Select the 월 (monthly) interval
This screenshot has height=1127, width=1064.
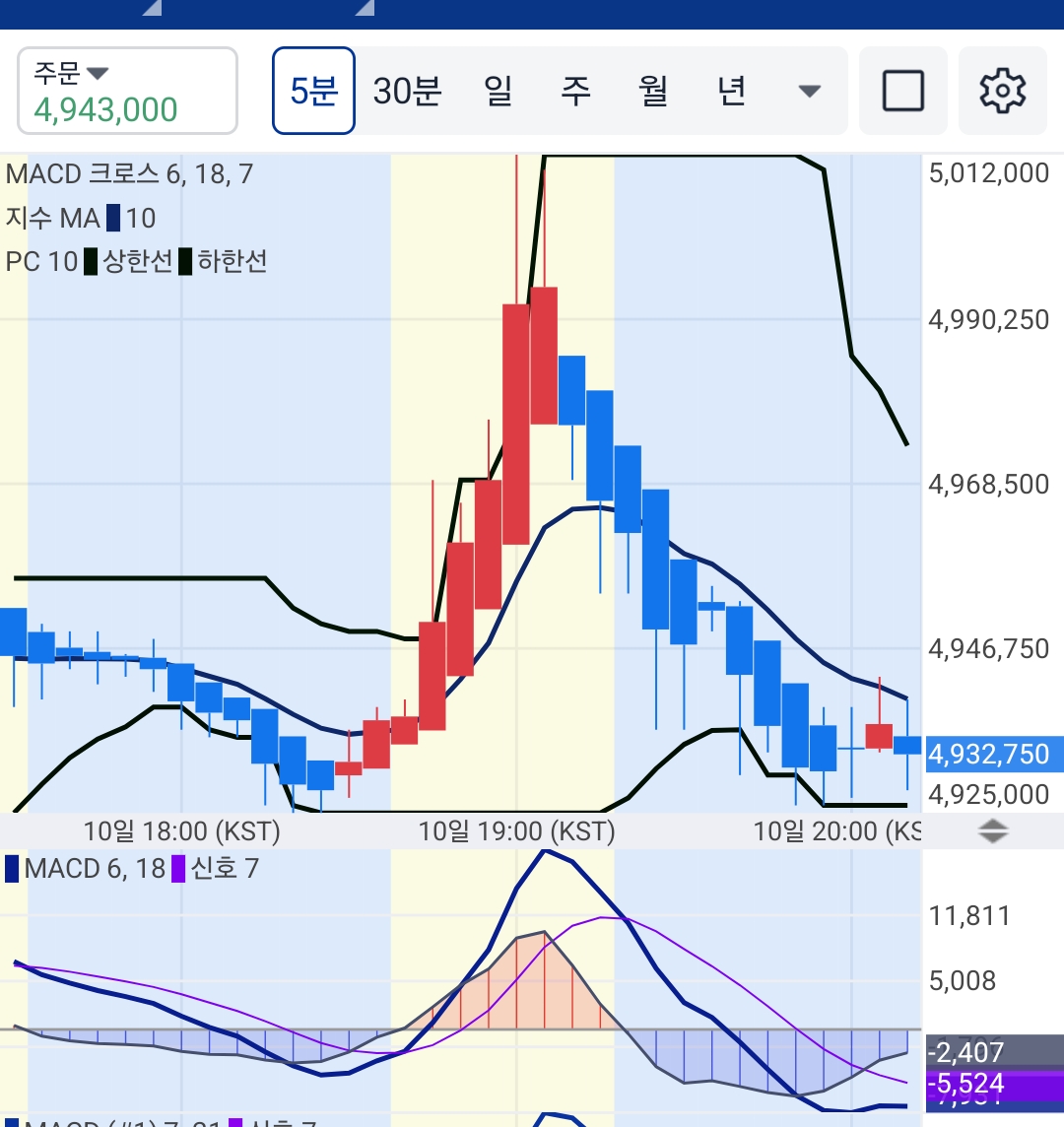pyautogui.click(x=653, y=91)
